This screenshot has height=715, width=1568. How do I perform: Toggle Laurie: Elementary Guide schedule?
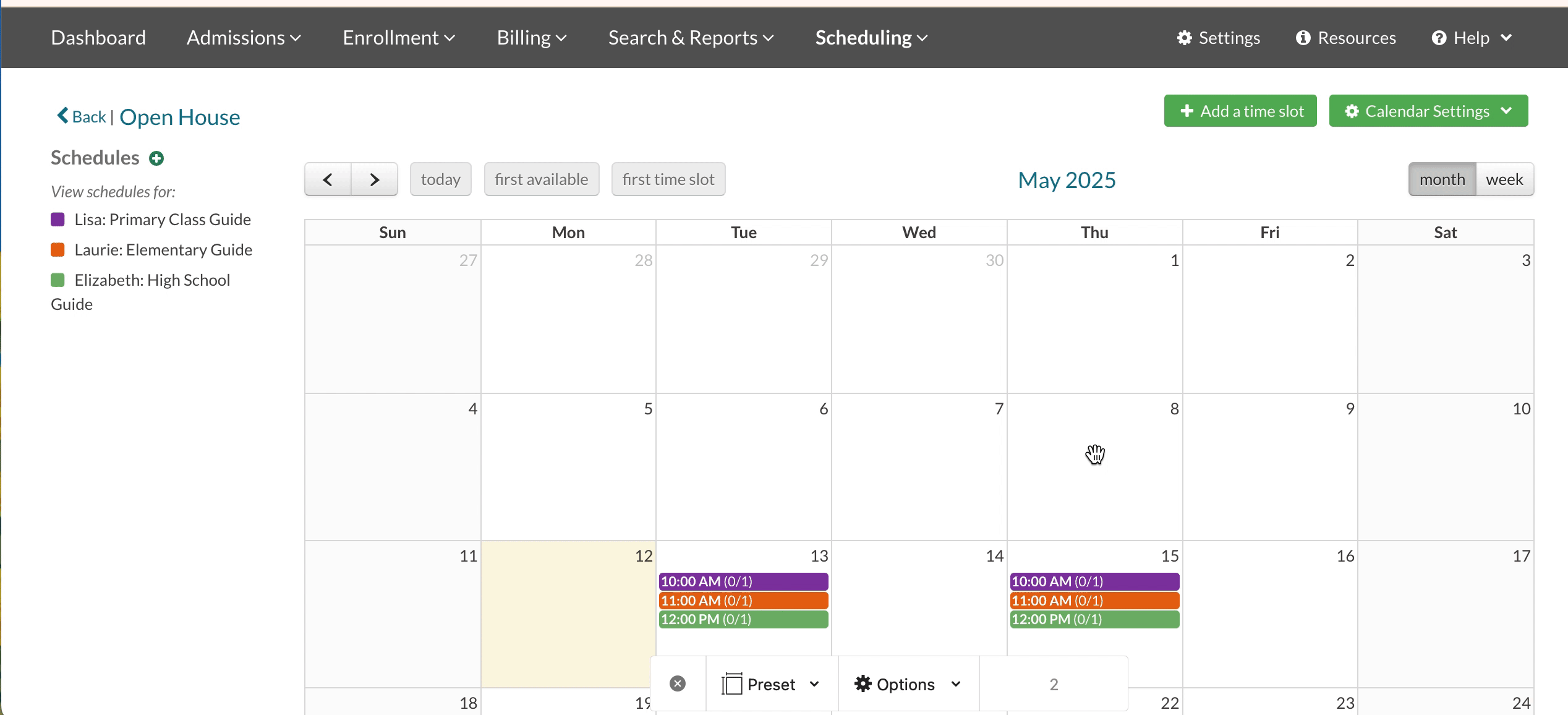tap(163, 250)
